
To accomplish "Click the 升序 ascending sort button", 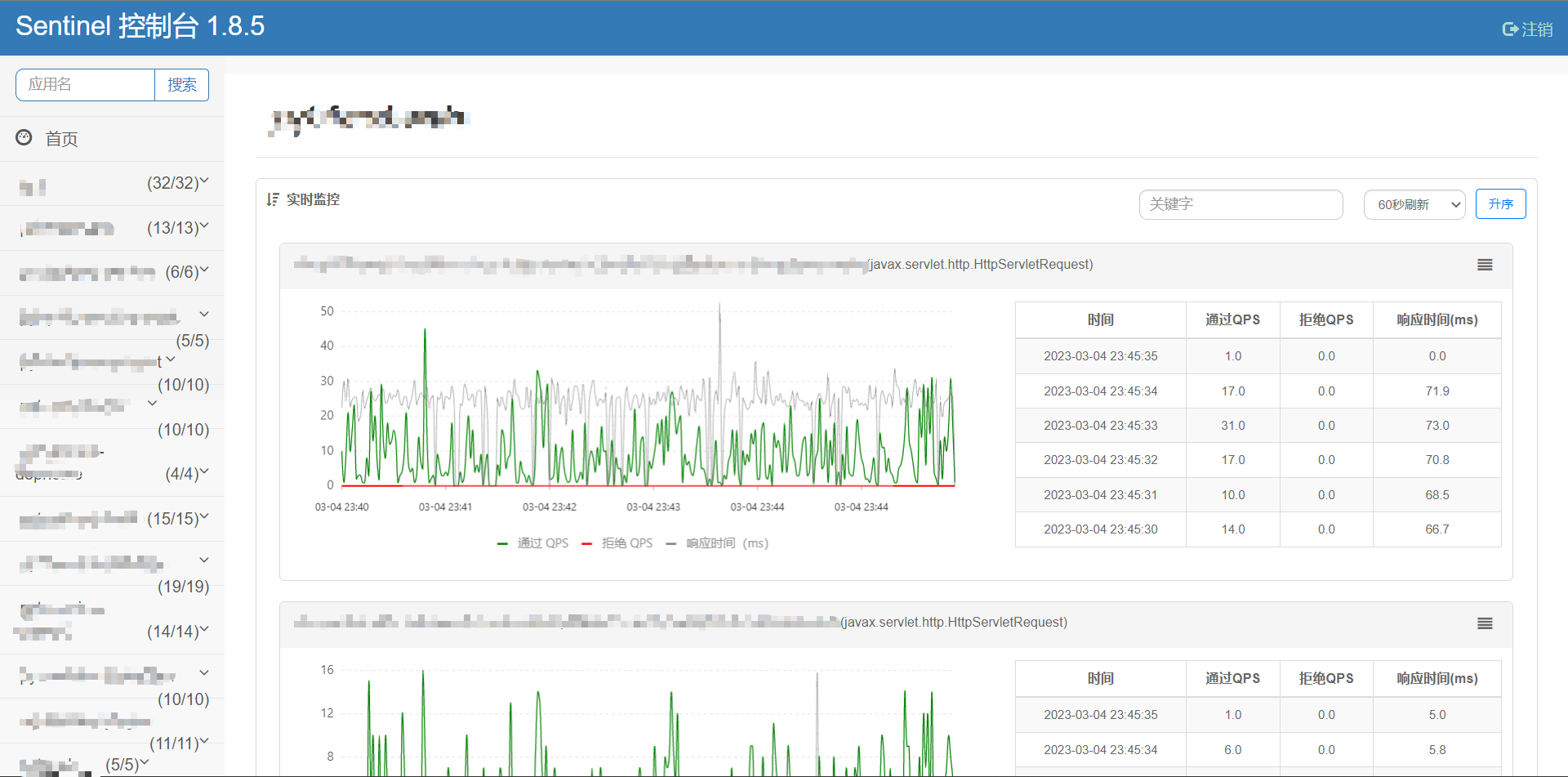I will 1500,203.
